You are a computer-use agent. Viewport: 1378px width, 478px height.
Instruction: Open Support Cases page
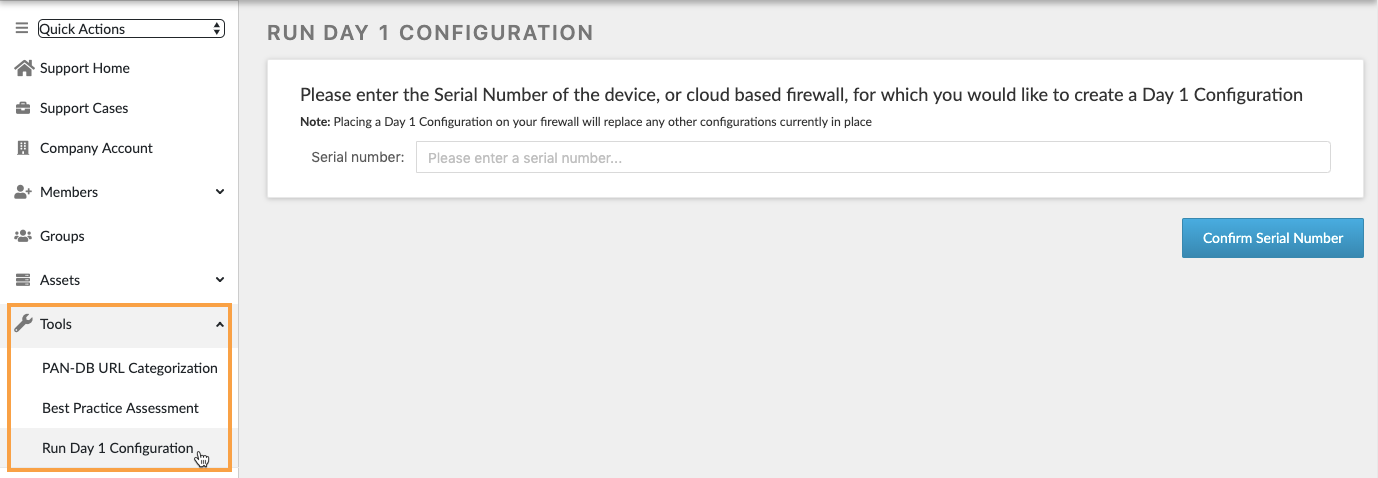[84, 108]
